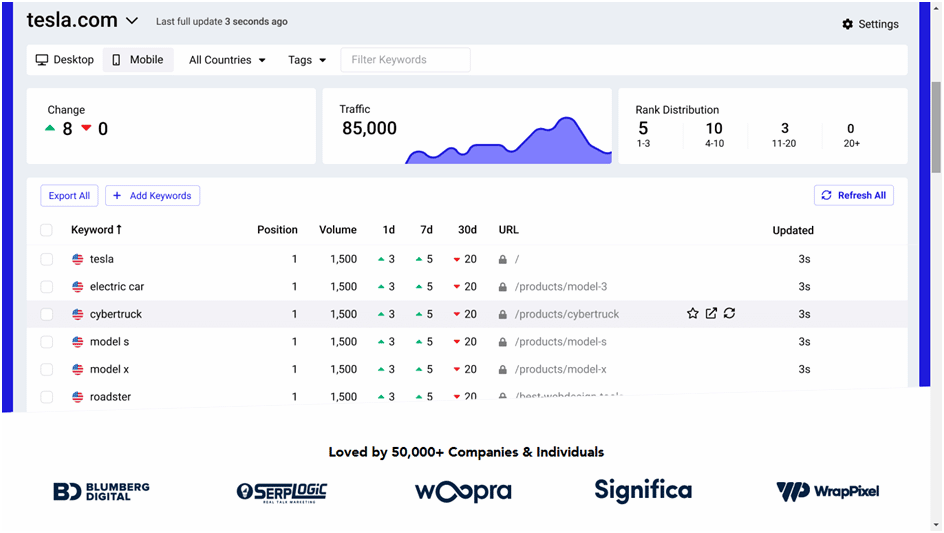The width and height of the screenshot is (944, 533).
Task: Click the 'tesla' keyword text
Action: (x=102, y=259)
